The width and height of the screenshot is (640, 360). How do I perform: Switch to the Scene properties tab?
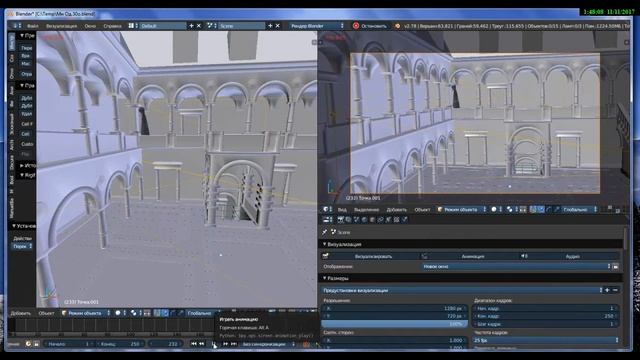coord(356,220)
